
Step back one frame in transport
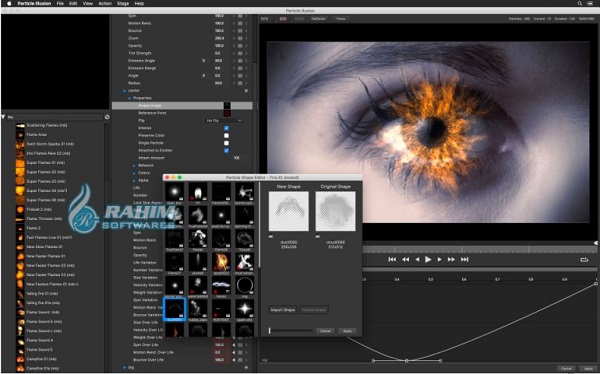(x=417, y=260)
